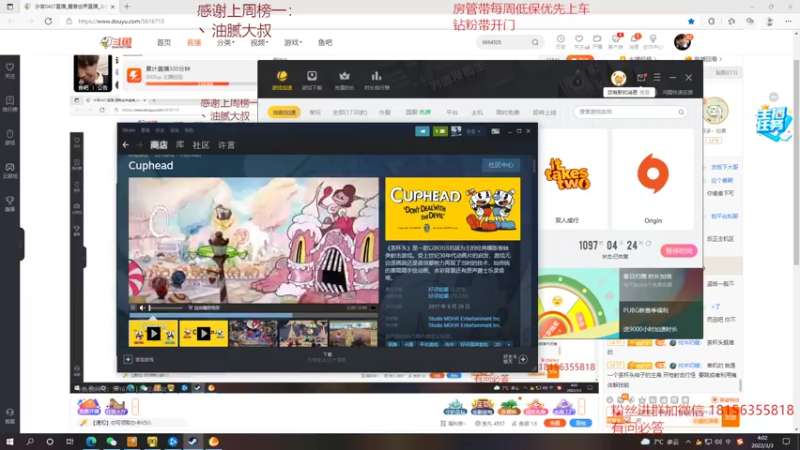Expand the Douyu 游戏 dropdown
800x450 pixels.
[x=292, y=42]
